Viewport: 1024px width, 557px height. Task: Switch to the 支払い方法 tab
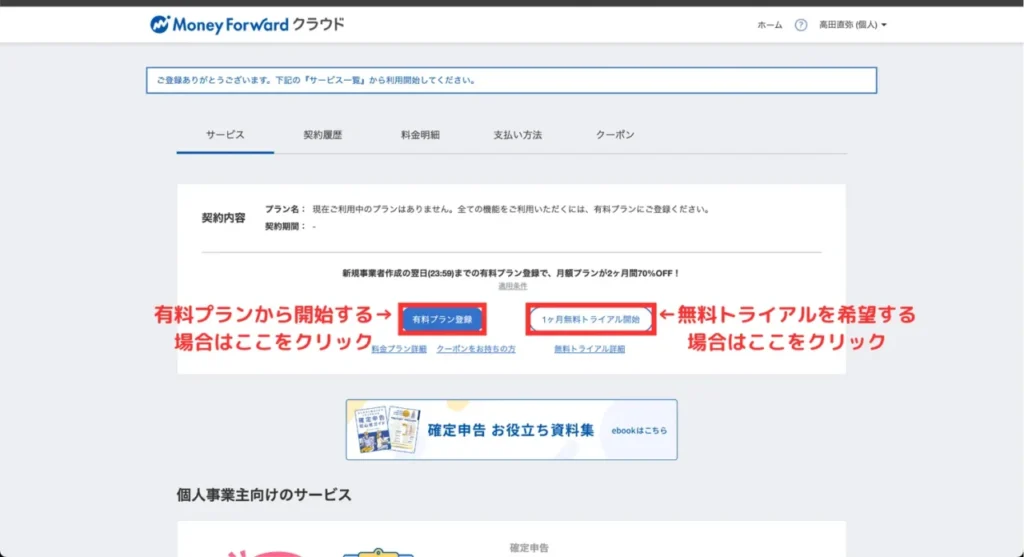(x=517, y=135)
